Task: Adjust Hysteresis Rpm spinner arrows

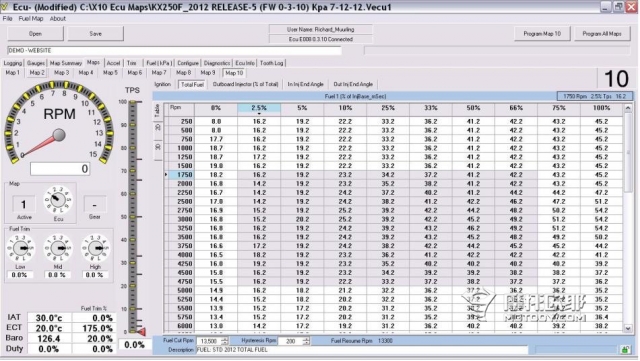Action: [x=307, y=341]
